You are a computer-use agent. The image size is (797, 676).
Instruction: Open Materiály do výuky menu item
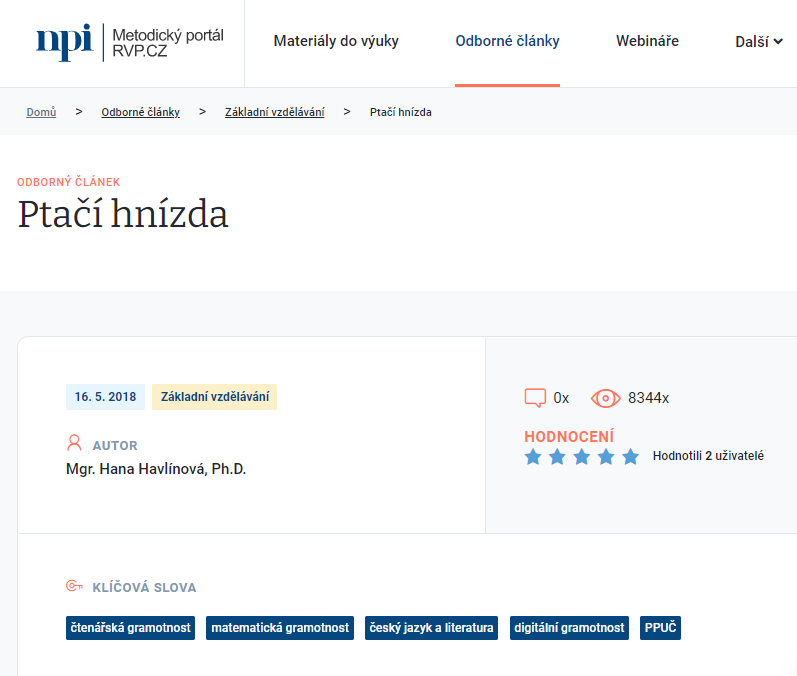click(336, 41)
